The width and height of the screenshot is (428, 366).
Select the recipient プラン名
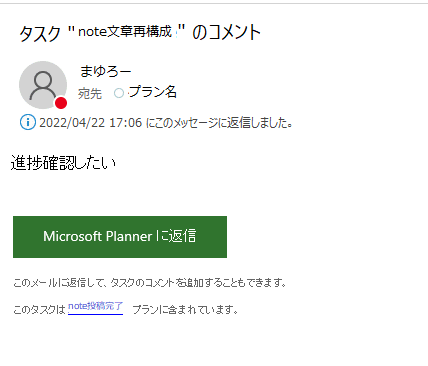pos(152,92)
